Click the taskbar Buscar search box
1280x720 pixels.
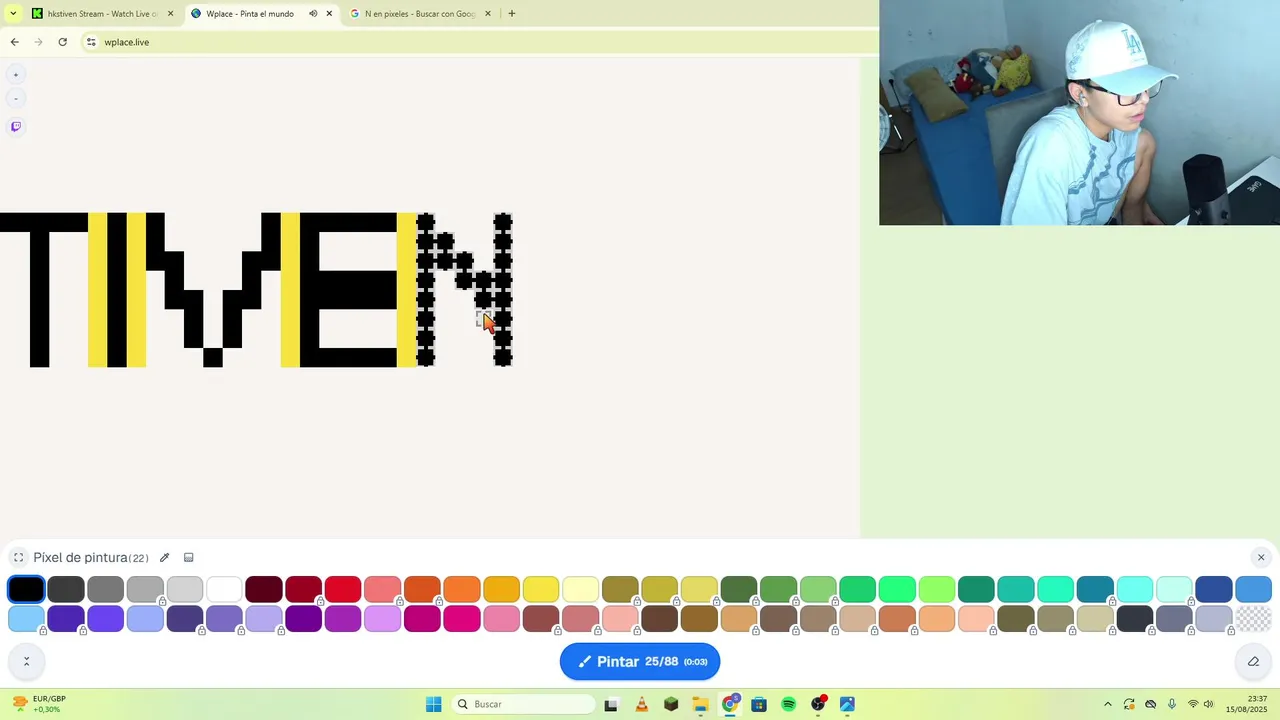click(x=522, y=704)
